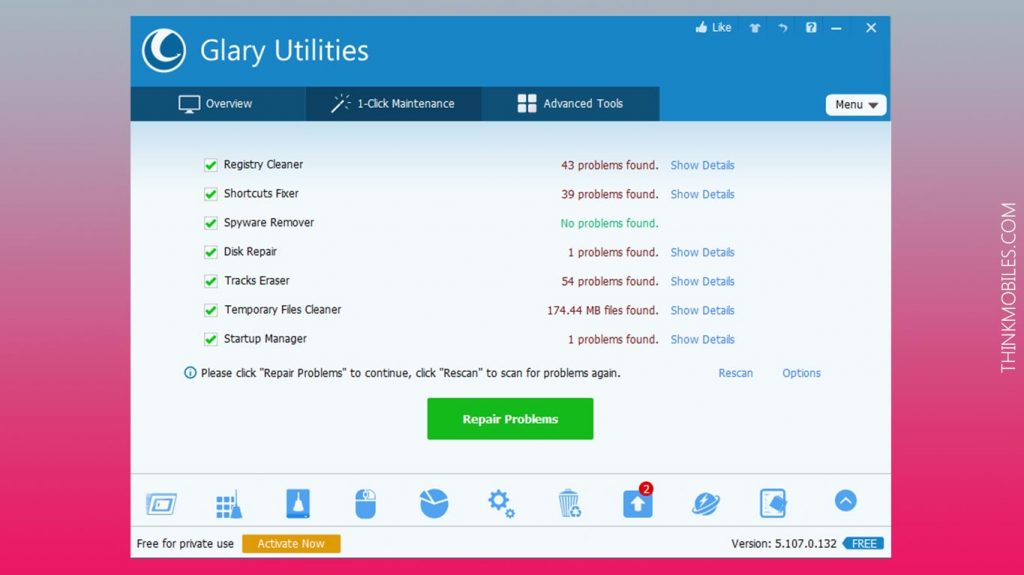The height and width of the screenshot is (575, 1024).
Task: Click the "Free for private use" text
Action: pyautogui.click(x=185, y=544)
